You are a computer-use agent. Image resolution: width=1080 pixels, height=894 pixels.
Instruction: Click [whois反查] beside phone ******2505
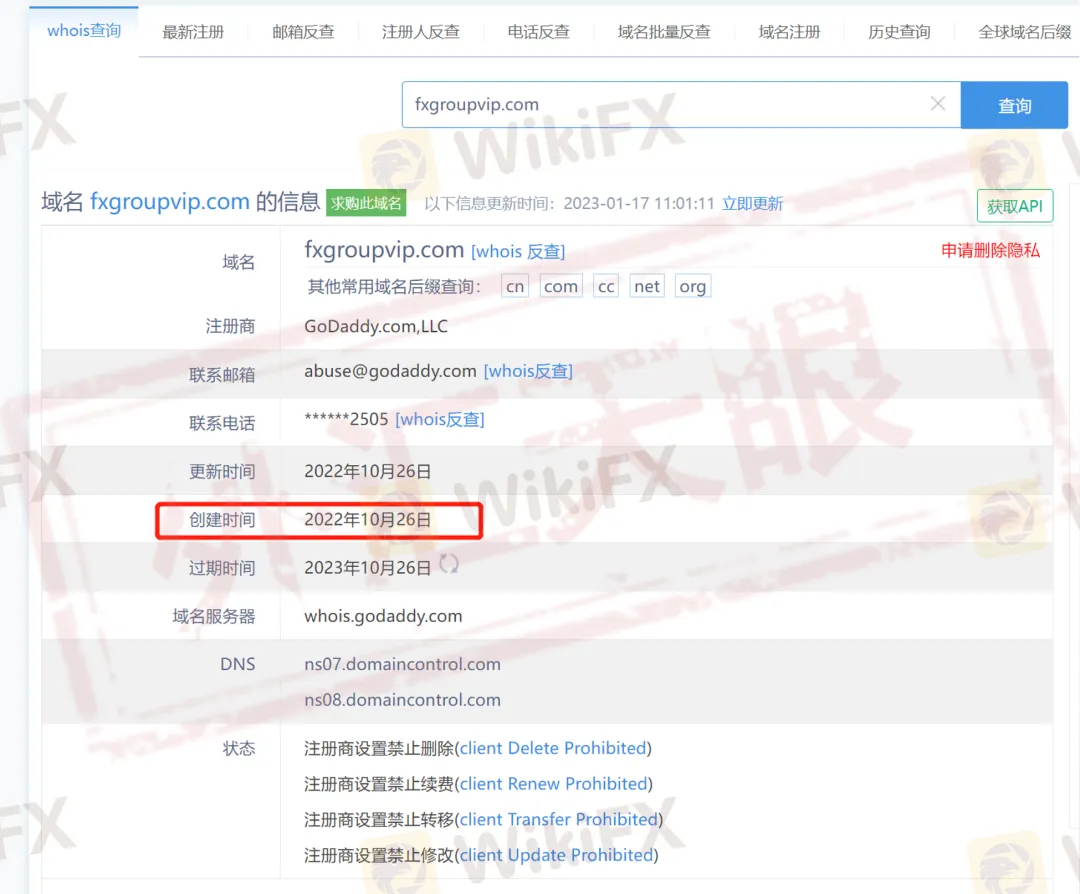point(440,419)
